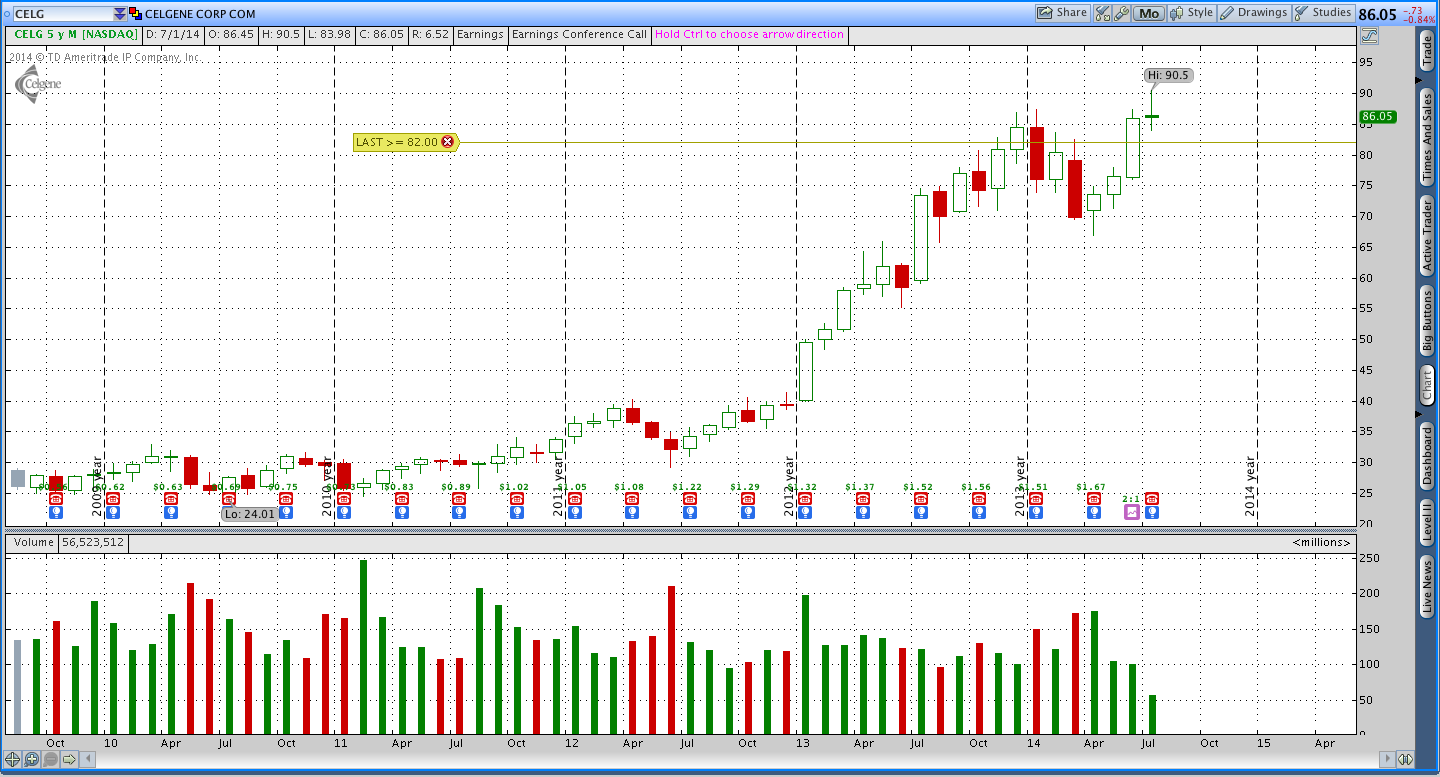Click the Hi: 90.5 price bubble
Viewport: 1440px width, 777px height.
pos(1168,75)
